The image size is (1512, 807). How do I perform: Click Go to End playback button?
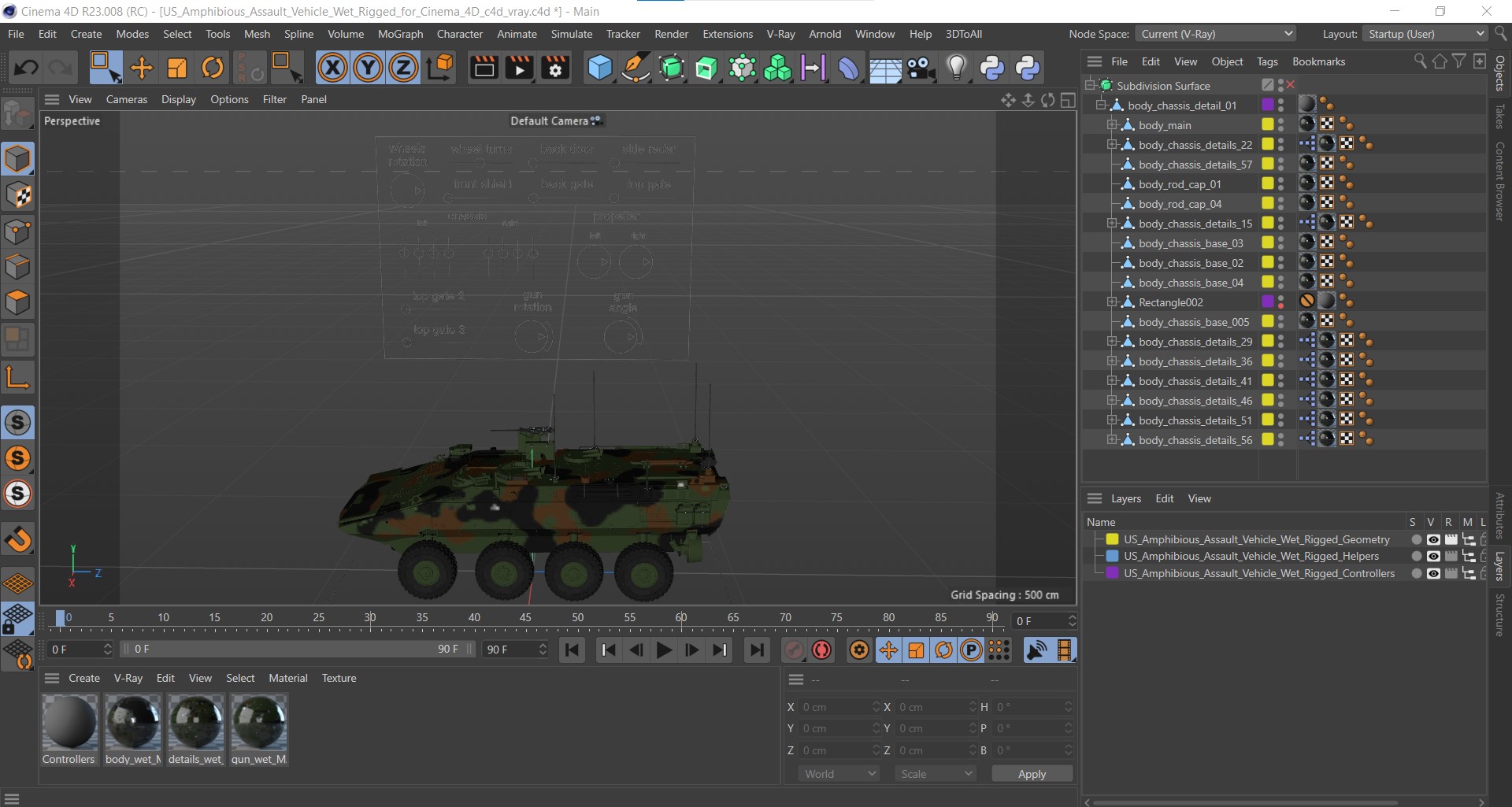[757, 650]
